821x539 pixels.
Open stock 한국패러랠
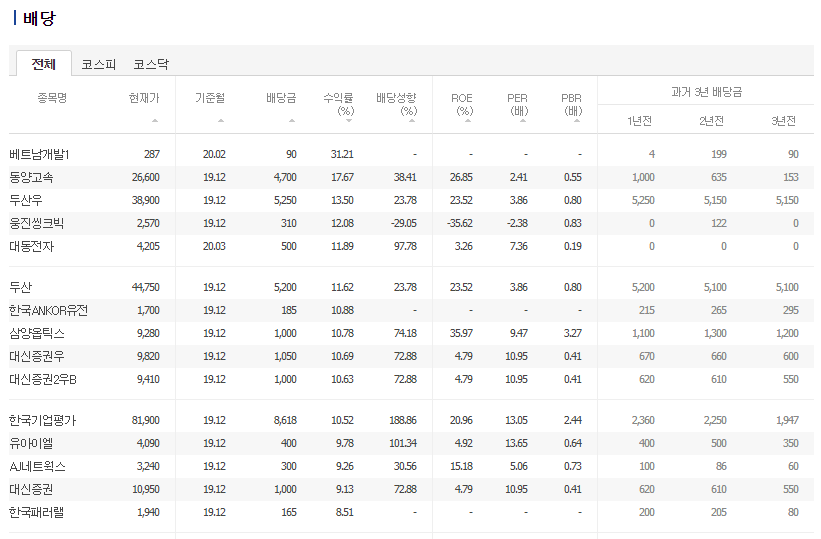tap(37, 513)
